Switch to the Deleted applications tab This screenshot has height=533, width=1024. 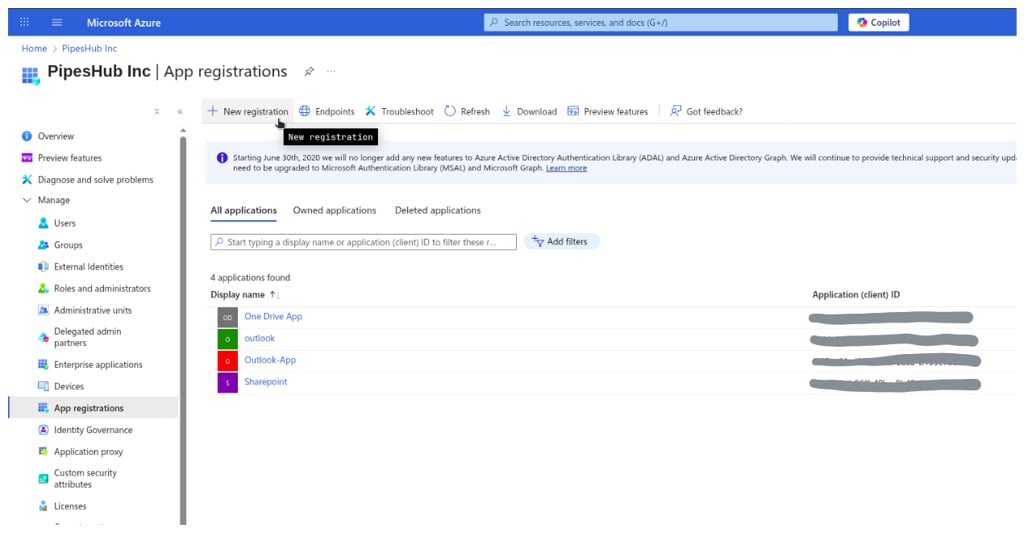[x=438, y=210]
